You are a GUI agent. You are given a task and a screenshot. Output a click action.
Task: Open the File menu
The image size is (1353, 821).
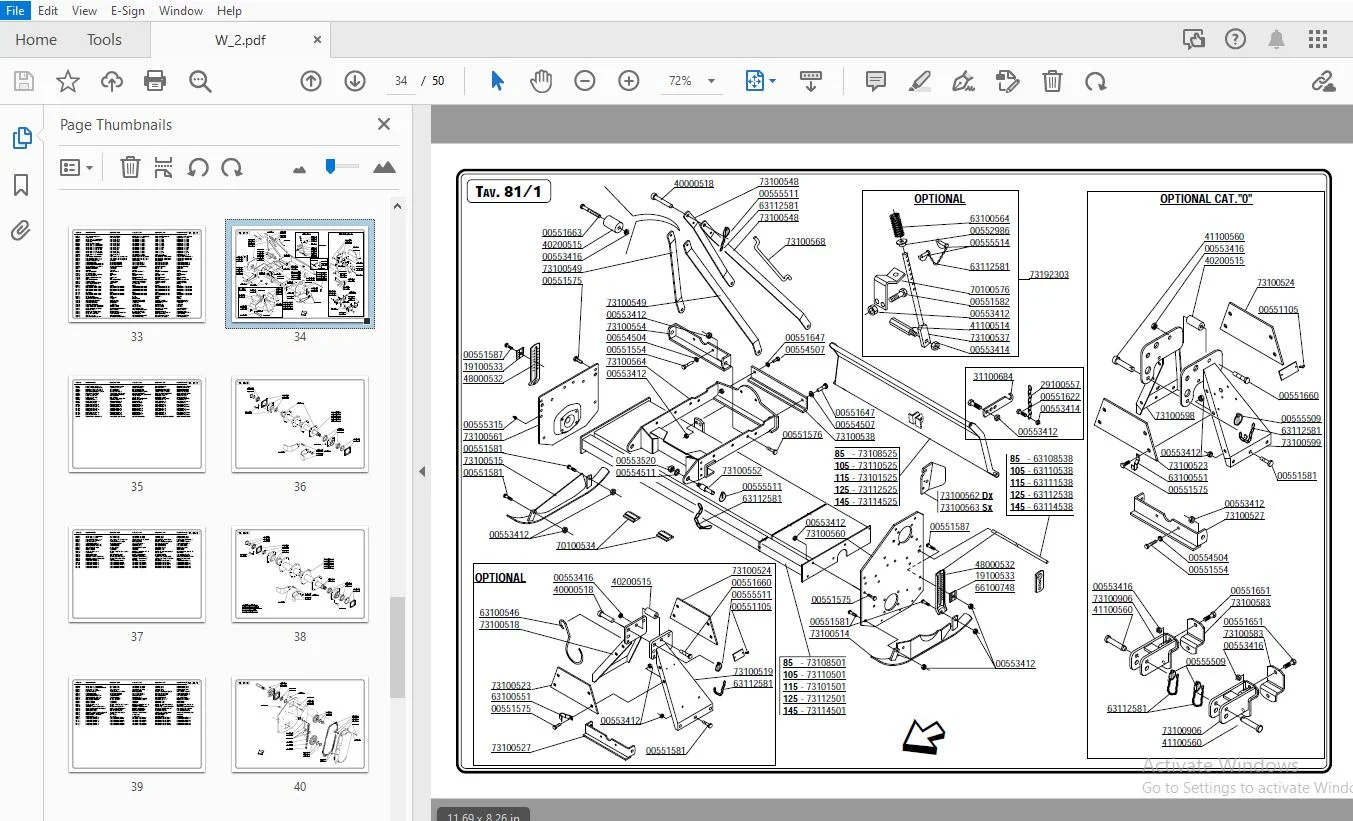[x=16, y=11]
